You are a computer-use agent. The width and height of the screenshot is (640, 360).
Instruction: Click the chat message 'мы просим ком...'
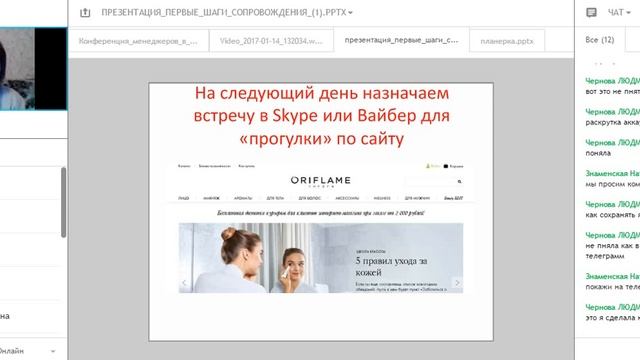click(x=613, y=184)
